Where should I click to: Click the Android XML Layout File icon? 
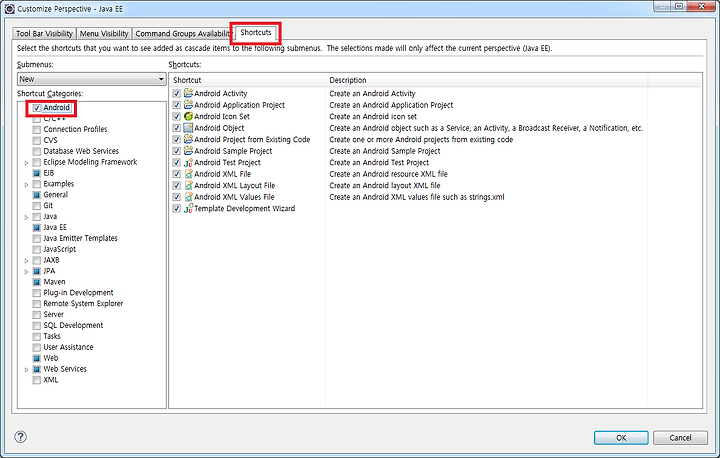coord(188,185)
